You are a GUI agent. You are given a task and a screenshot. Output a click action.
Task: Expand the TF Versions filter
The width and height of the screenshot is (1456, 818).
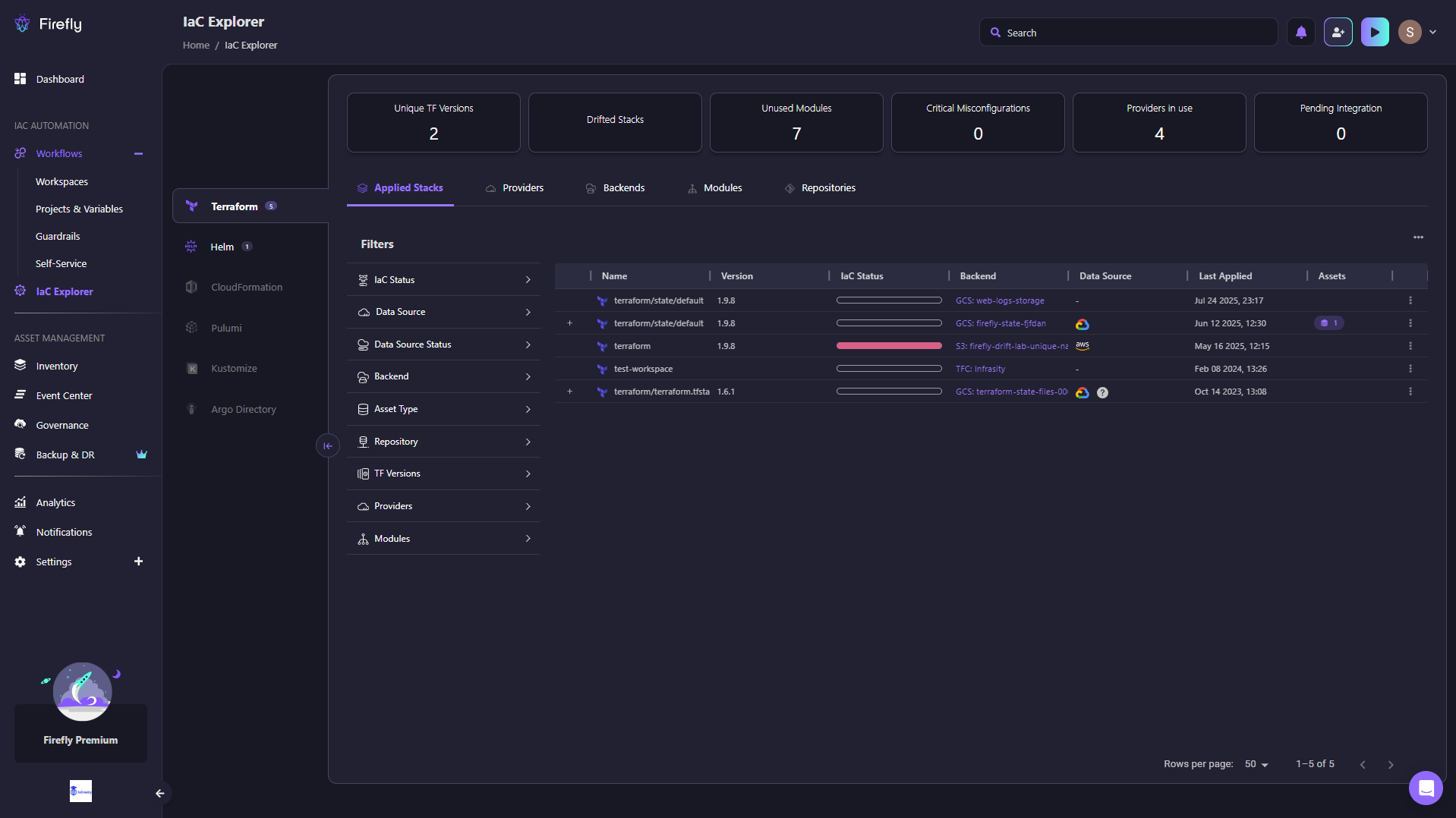point(444,473)
